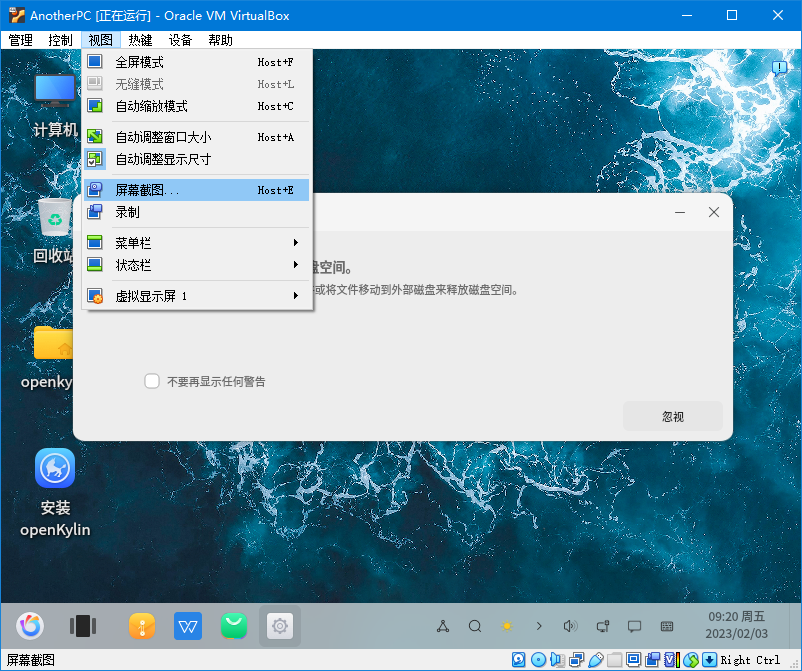Click the CPU virtualization indicator with load bar

672,660
